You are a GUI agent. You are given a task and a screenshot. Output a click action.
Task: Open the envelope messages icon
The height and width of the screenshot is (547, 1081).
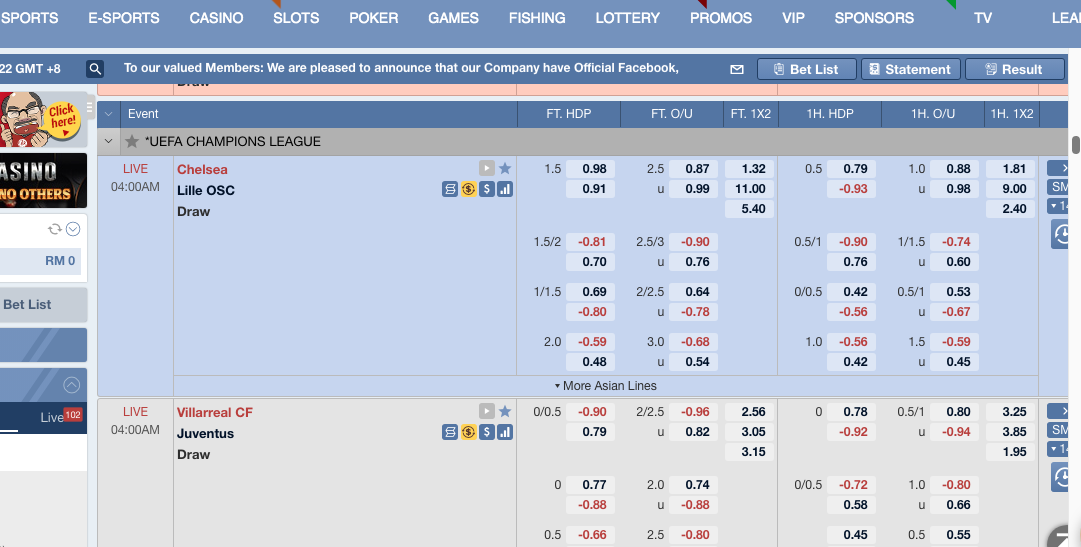click(737, 69)
